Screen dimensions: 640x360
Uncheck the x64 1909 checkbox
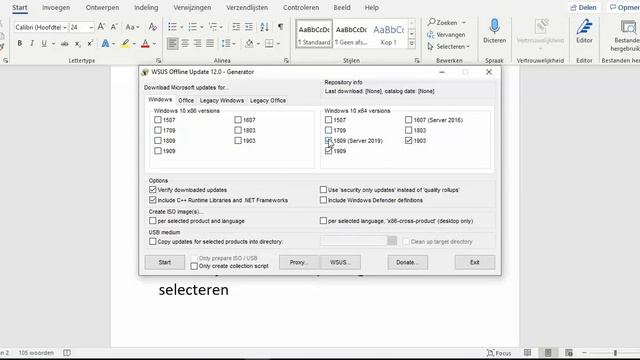[x=328, y=151]
